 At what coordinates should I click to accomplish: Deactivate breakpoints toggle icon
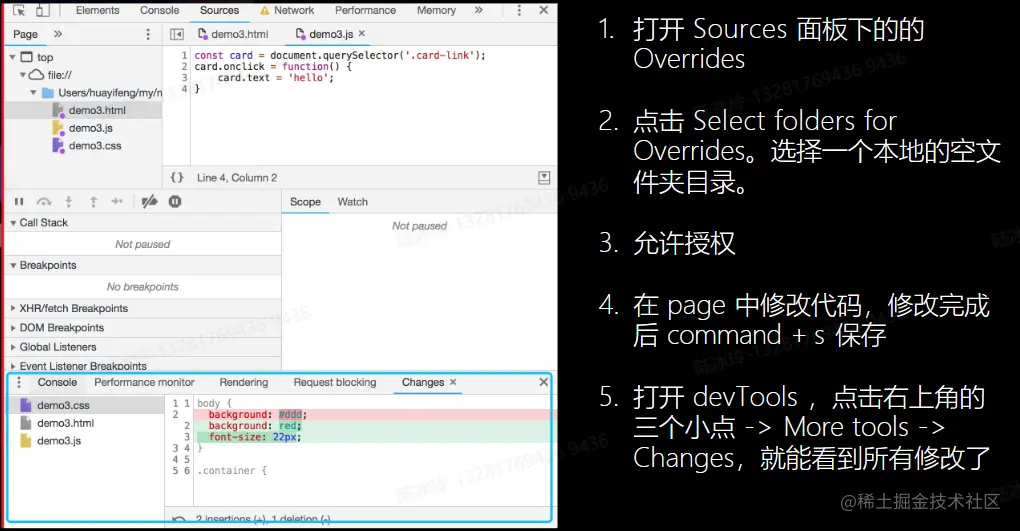click(150, 202)
